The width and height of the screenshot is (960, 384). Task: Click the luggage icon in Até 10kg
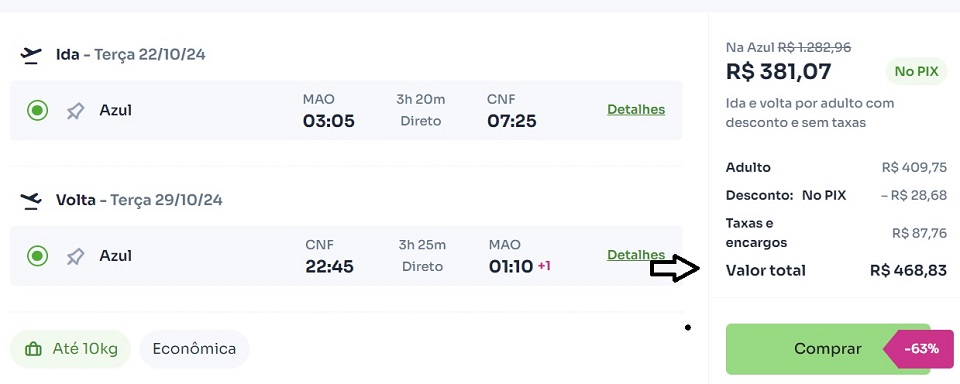click(33, 349)
